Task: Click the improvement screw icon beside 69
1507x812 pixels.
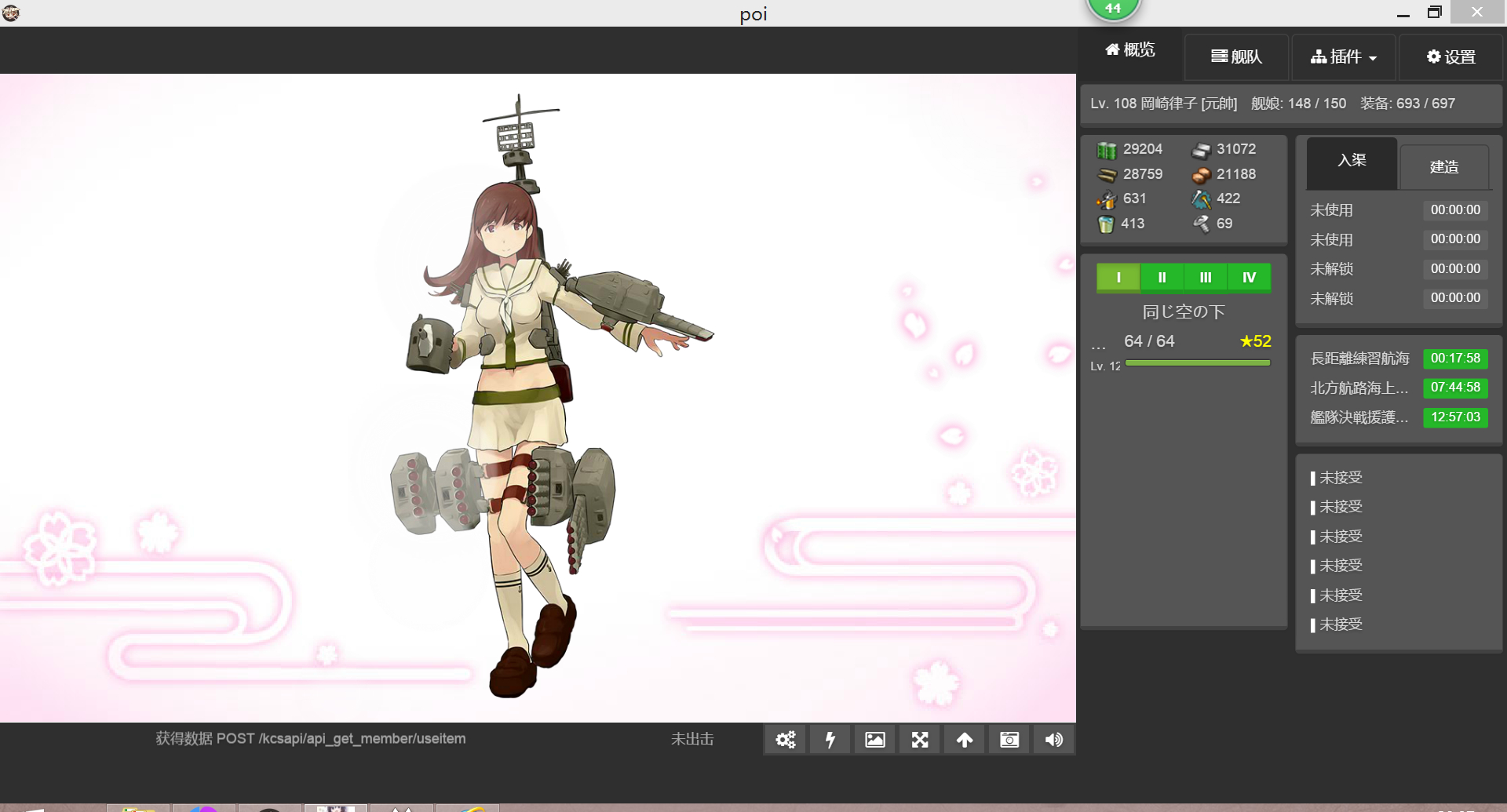Action: 1201,224
